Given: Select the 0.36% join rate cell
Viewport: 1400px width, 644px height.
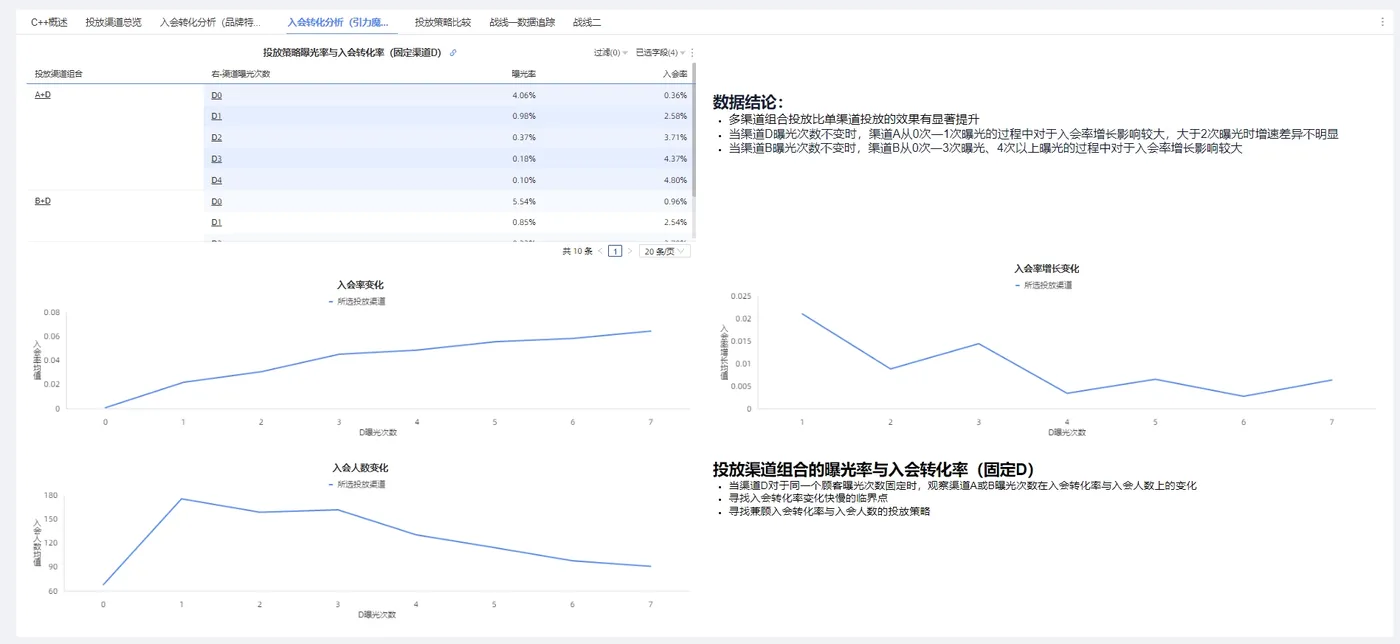Looking at the screenshot, I should (675, 95).
